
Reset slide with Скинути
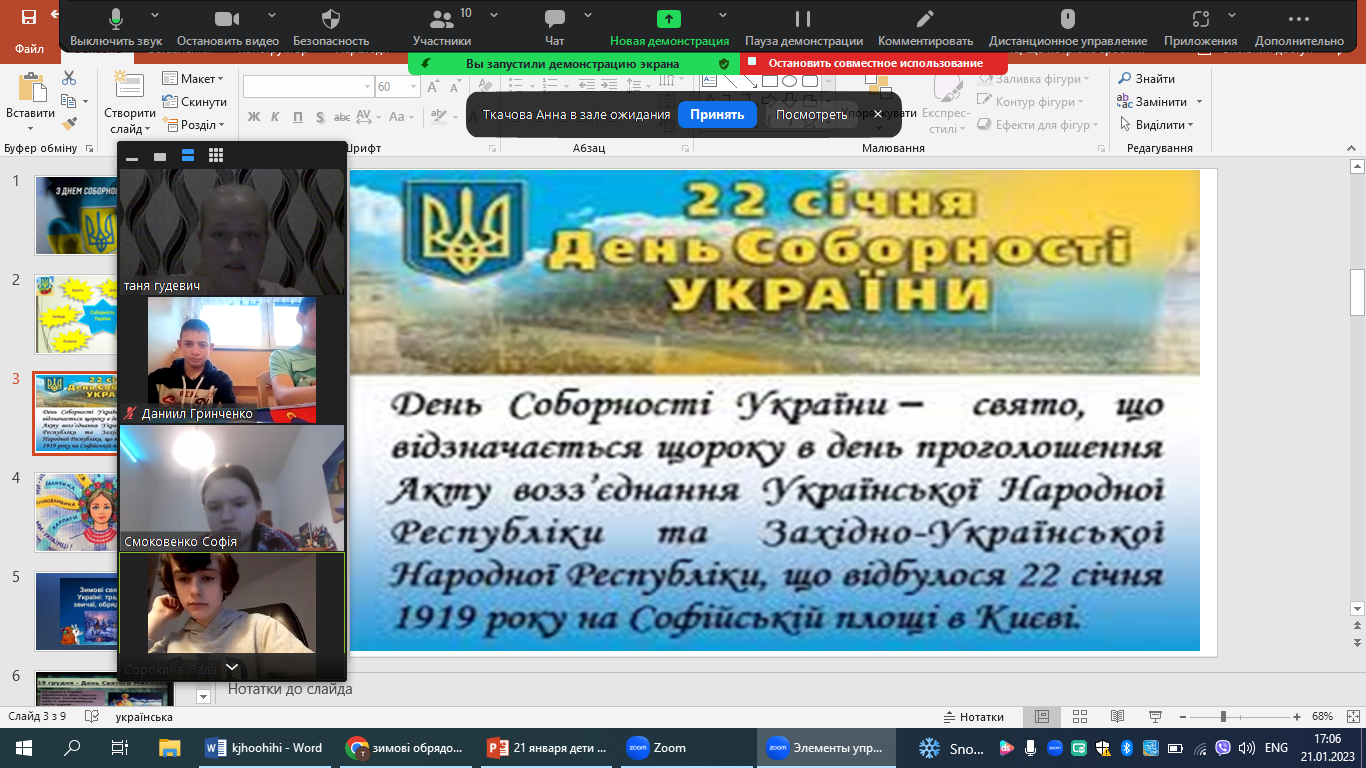tap(195, 101)
